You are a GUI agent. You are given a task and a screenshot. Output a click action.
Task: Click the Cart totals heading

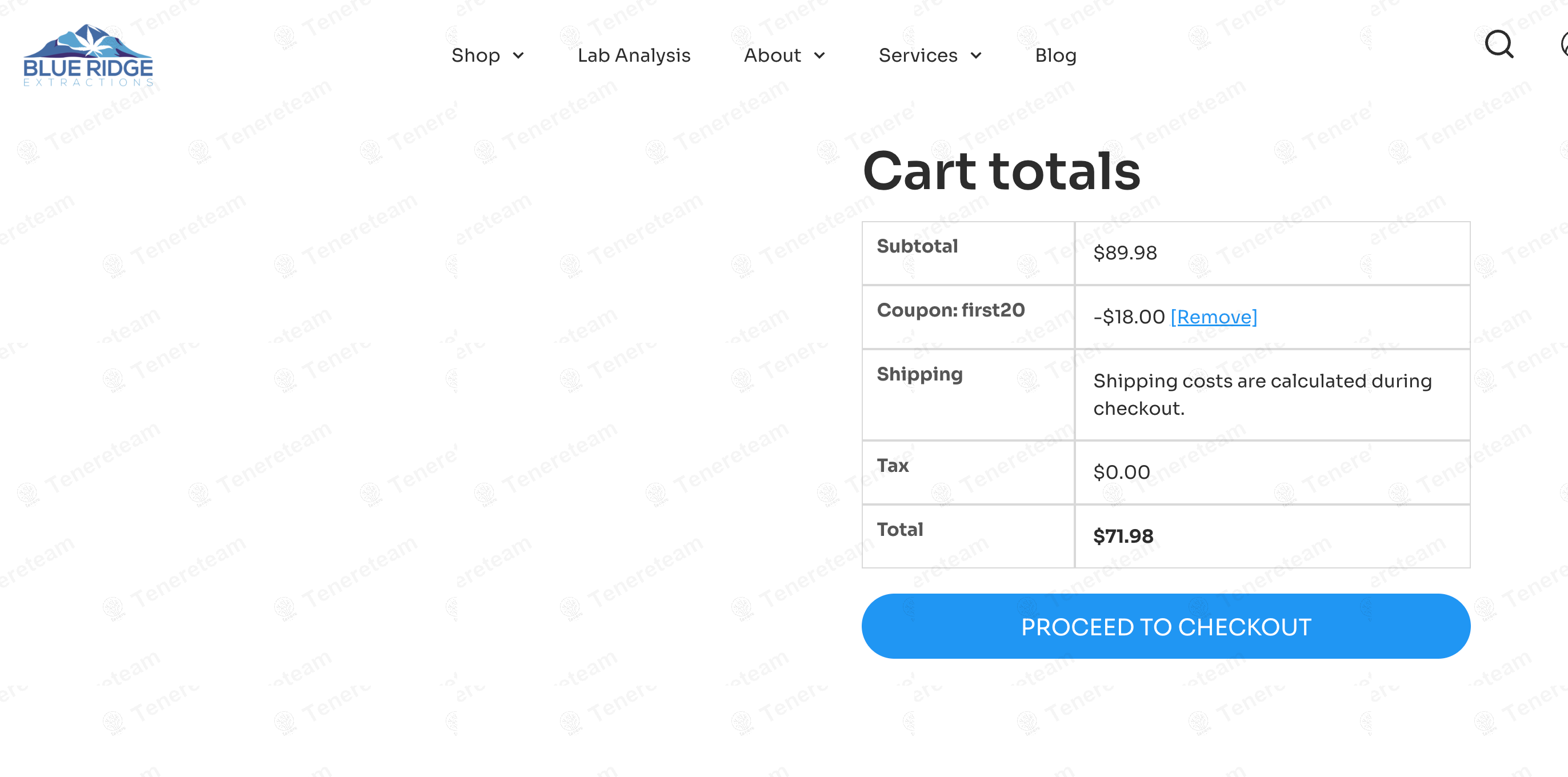point(1001,171)
